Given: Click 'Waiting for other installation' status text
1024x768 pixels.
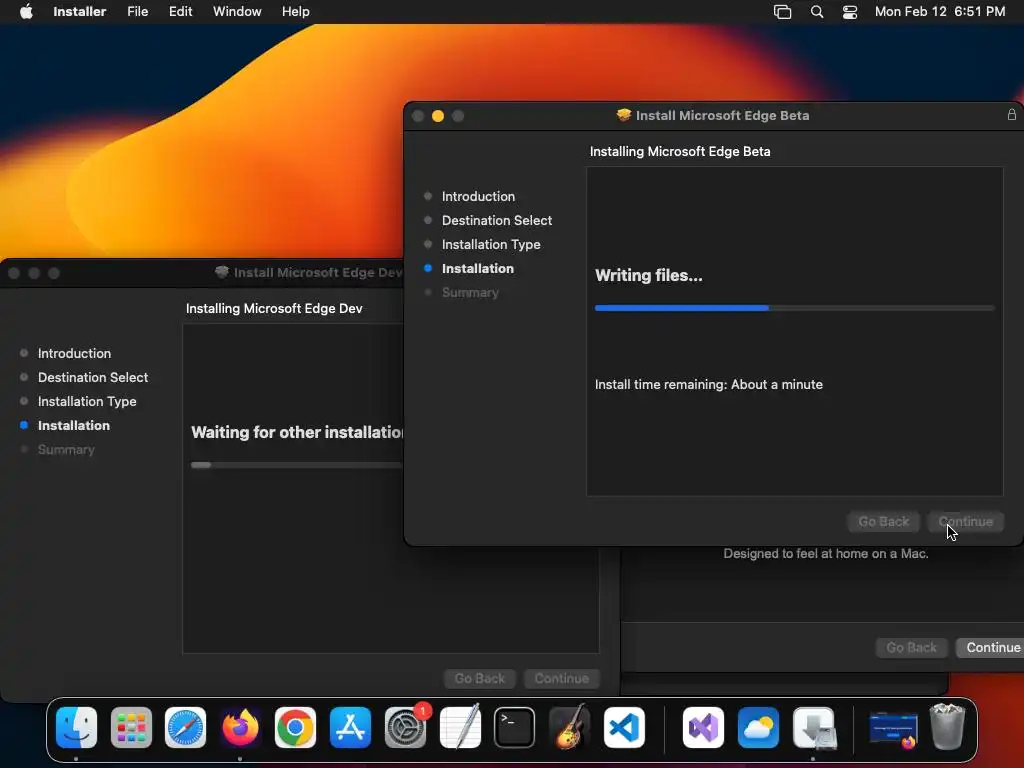Looking at the screenshot, I should pyautogui.click(x=297, y=432).
